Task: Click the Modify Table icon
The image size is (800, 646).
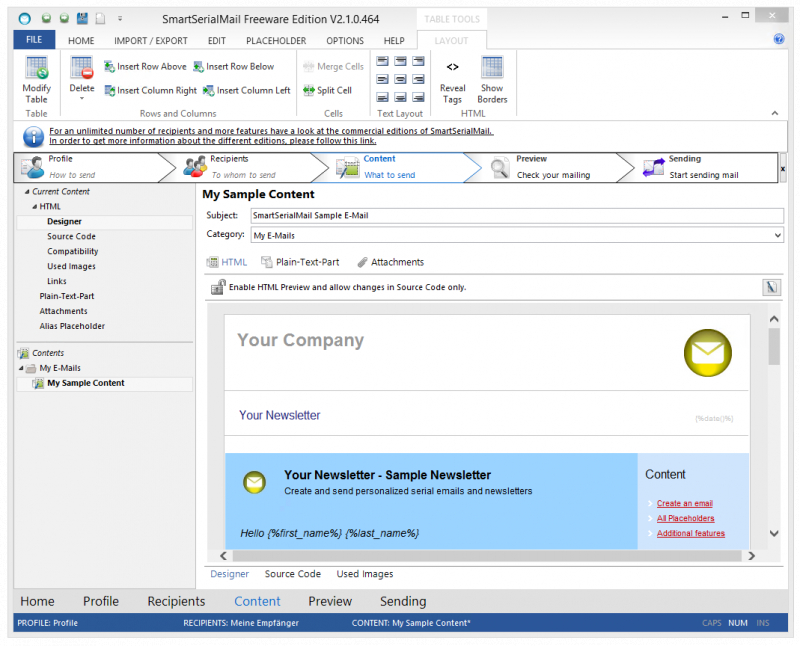Action: coord(37,68)
